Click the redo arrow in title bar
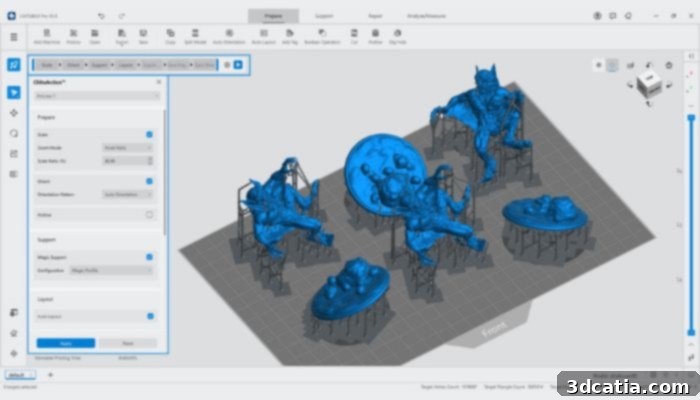Image resolution: width=700 pixels, height=400 pixels. (121, 16)
